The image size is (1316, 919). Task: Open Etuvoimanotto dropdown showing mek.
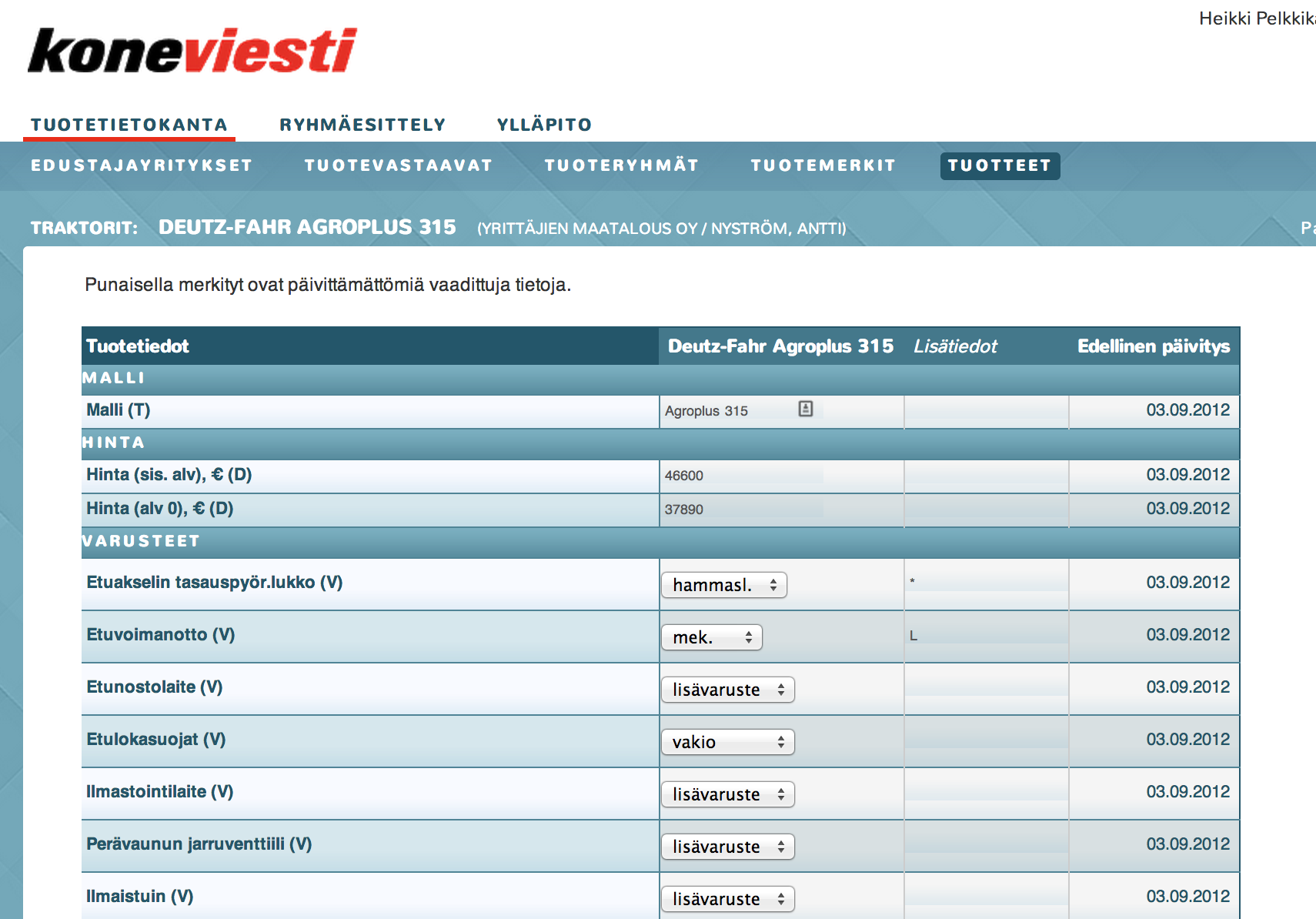point(712,637)
